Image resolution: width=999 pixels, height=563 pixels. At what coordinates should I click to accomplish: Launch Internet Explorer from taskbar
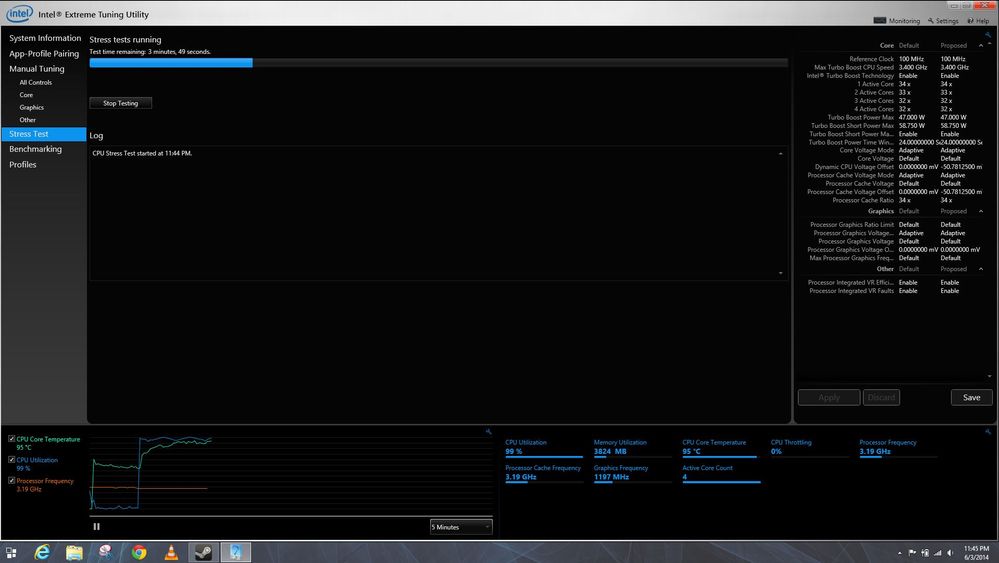pos(42,552)
